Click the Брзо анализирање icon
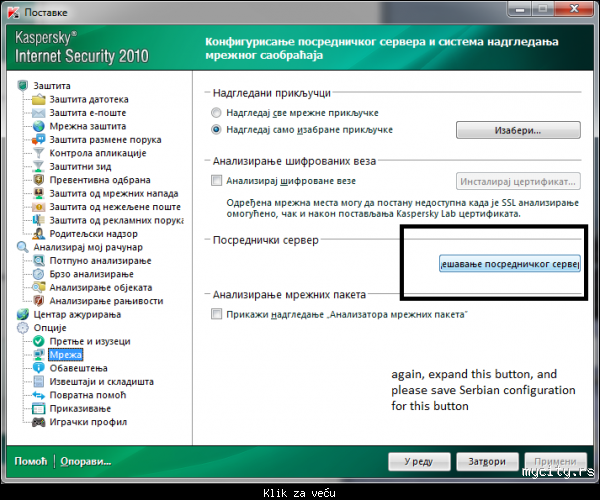The width and height of the screenshot is (600, 500). (39, 274)
